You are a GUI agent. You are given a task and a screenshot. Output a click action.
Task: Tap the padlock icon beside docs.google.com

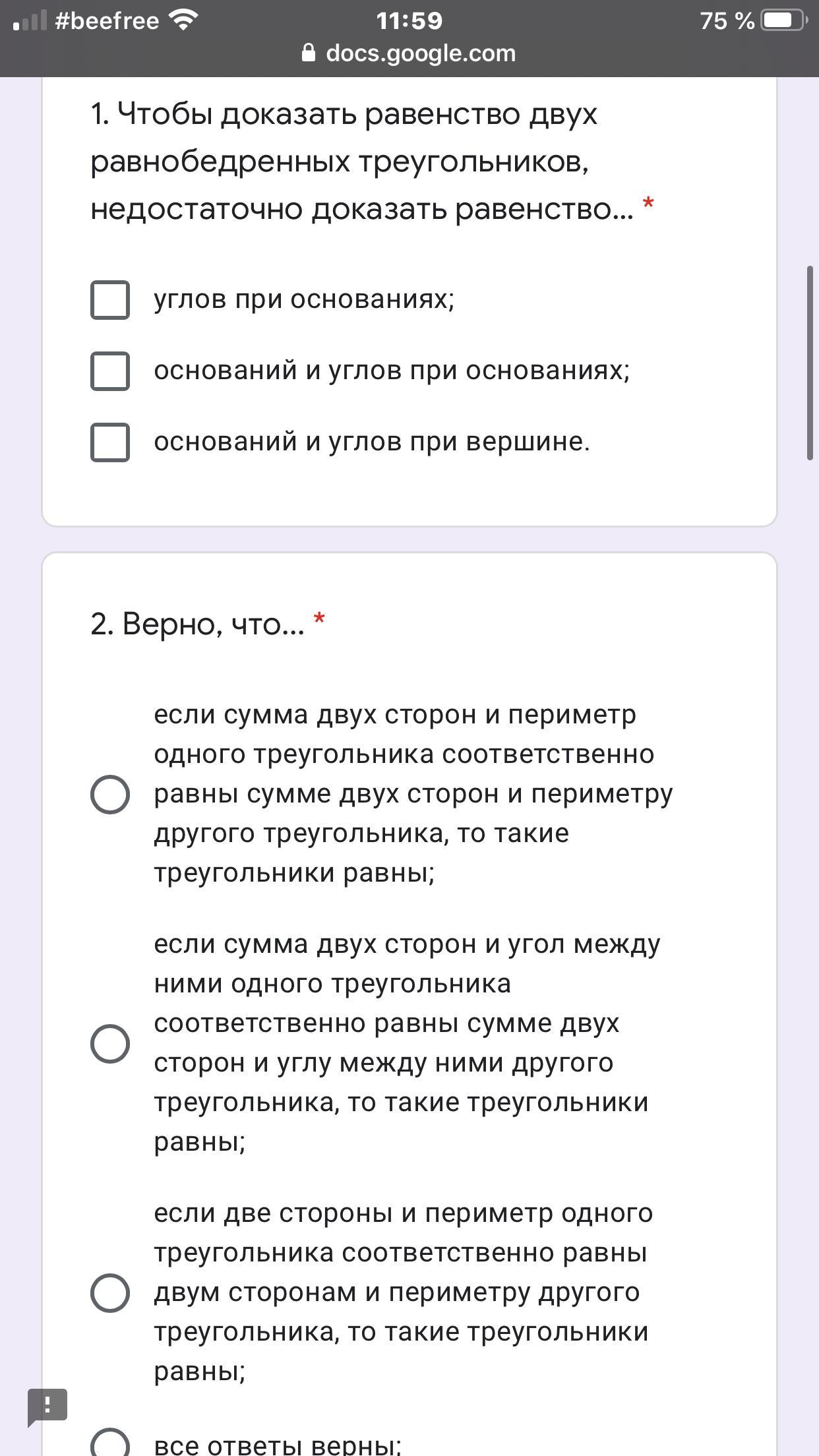pos(308,53)
